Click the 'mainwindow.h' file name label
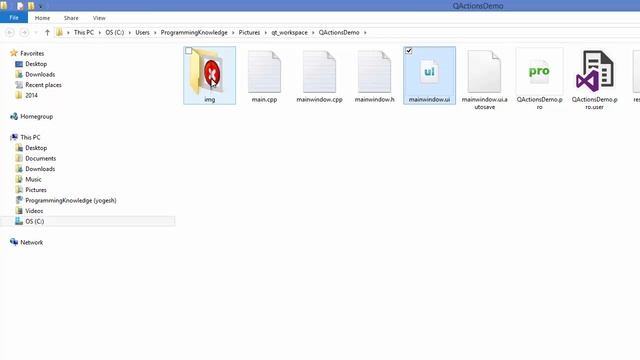This screenshot has height=360, width=640. [x=374, y=99]
